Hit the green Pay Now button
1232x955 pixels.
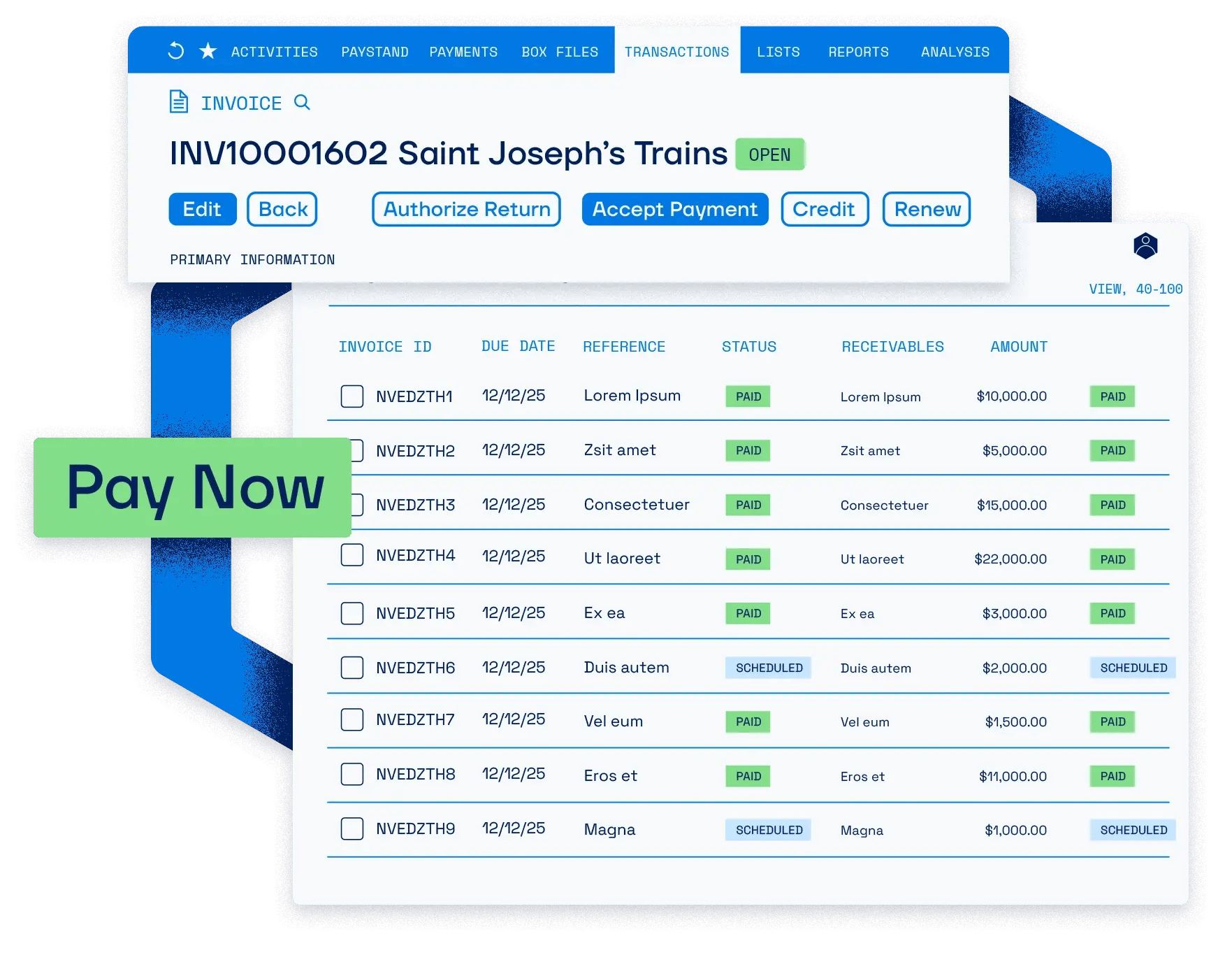click(x=193, y=487)
